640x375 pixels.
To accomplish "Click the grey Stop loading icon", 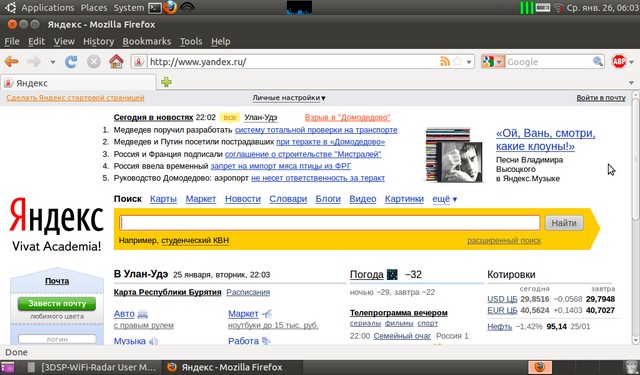I will [94, 62].
